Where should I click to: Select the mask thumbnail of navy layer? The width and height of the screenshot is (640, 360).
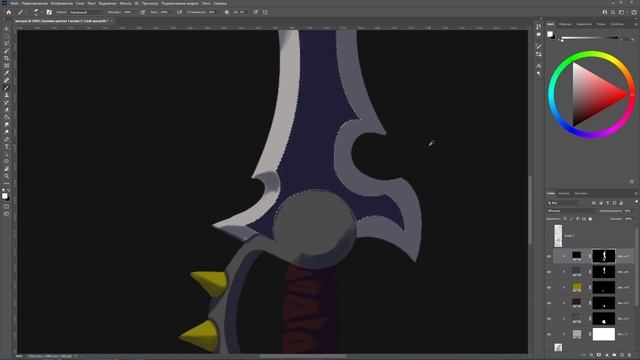click(603, 256)
